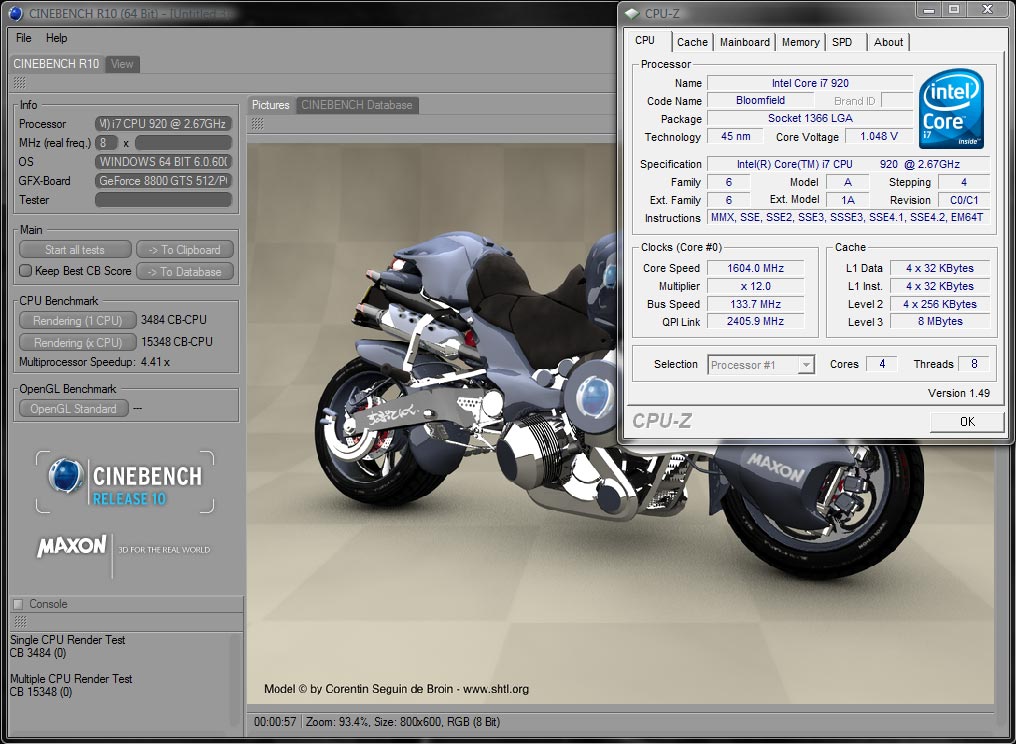Open the Memory tab in CPU-Z

tap(800, 42)
